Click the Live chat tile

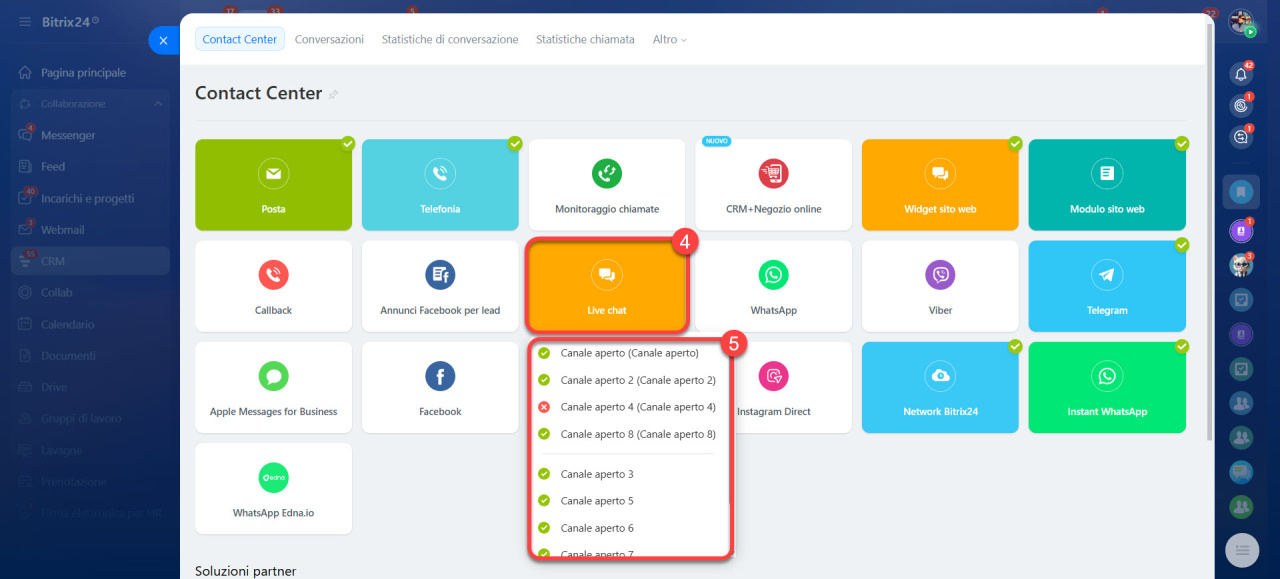tap(607, 286)
